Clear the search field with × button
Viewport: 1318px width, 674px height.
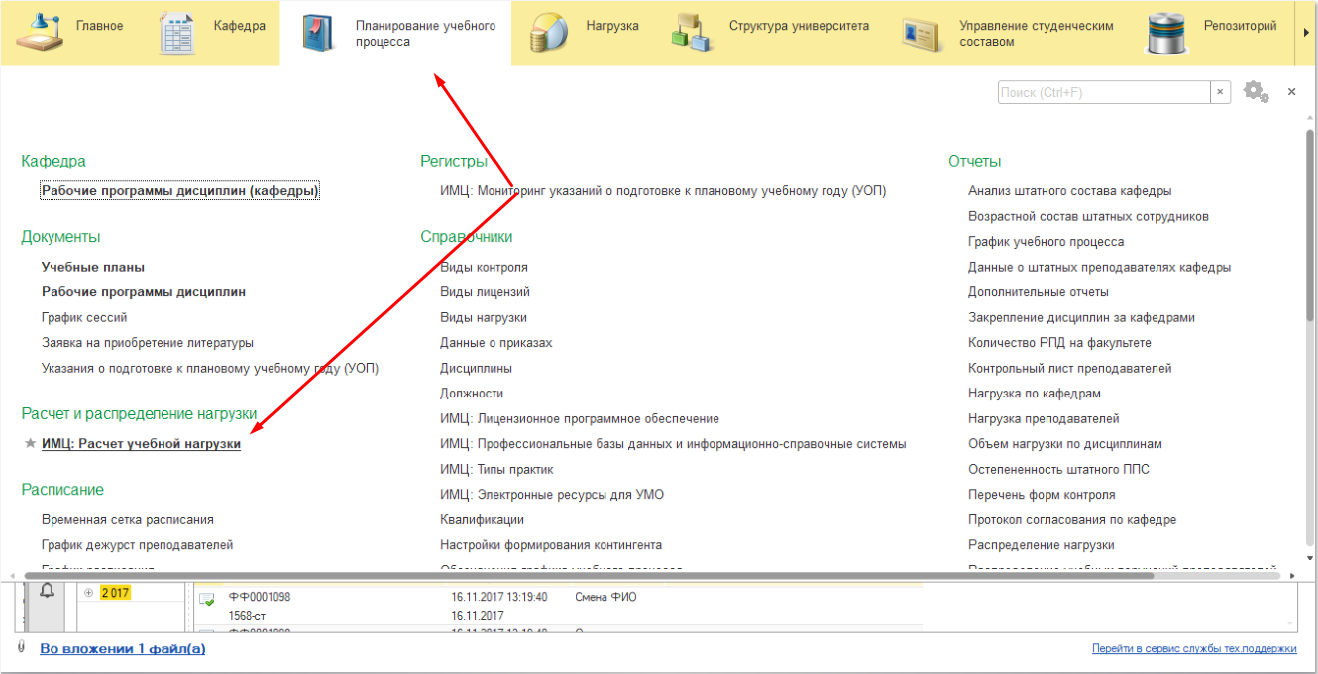click(x=1220, y=92)
